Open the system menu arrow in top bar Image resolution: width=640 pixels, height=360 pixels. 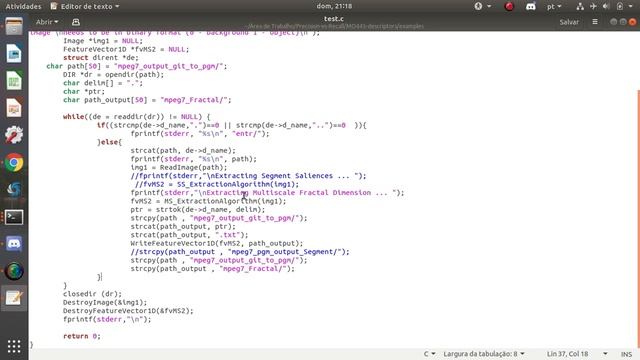pos(631,6)
